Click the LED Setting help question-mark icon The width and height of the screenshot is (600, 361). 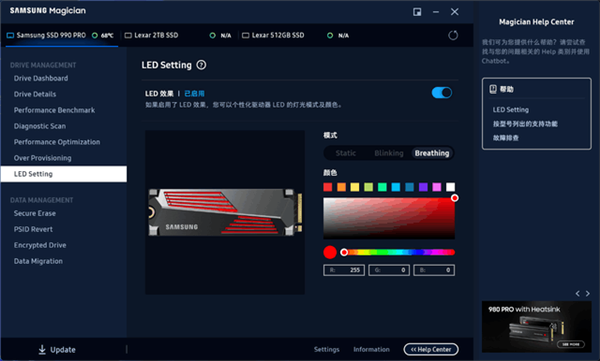(x=201, y=65)
